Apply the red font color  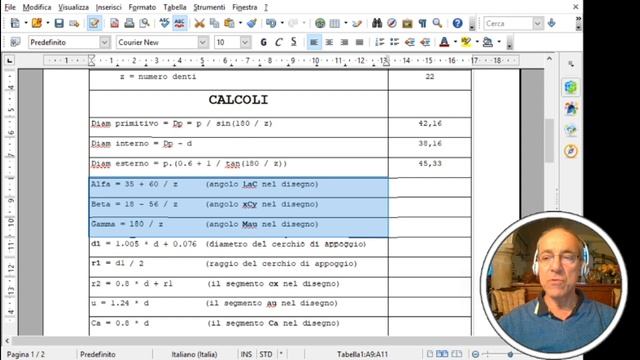pyautogui.click(x=444, y=42)
